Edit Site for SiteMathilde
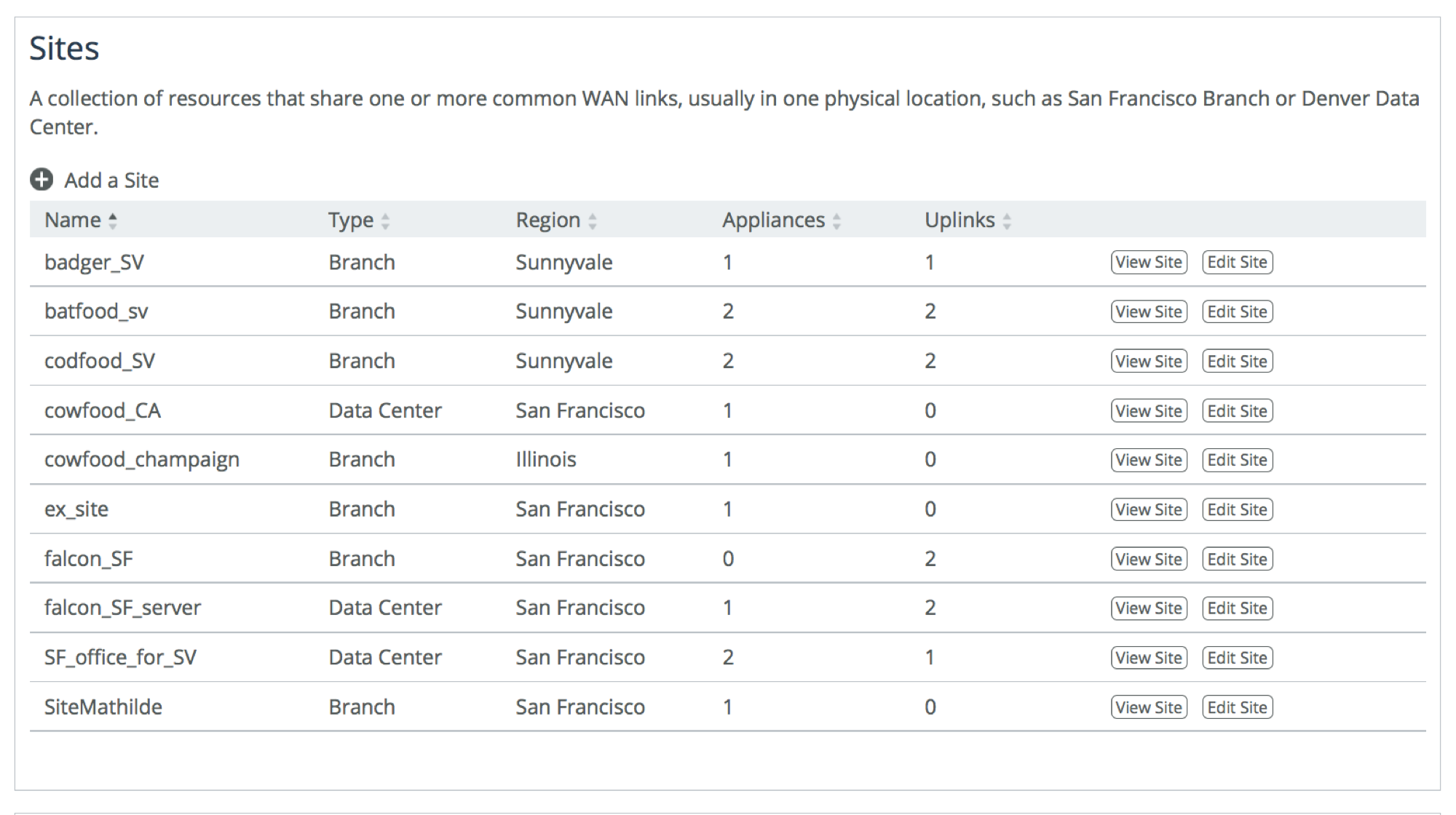This screenshot has width=1456, height=815. pyautogui.click(x=1237, y=707)
